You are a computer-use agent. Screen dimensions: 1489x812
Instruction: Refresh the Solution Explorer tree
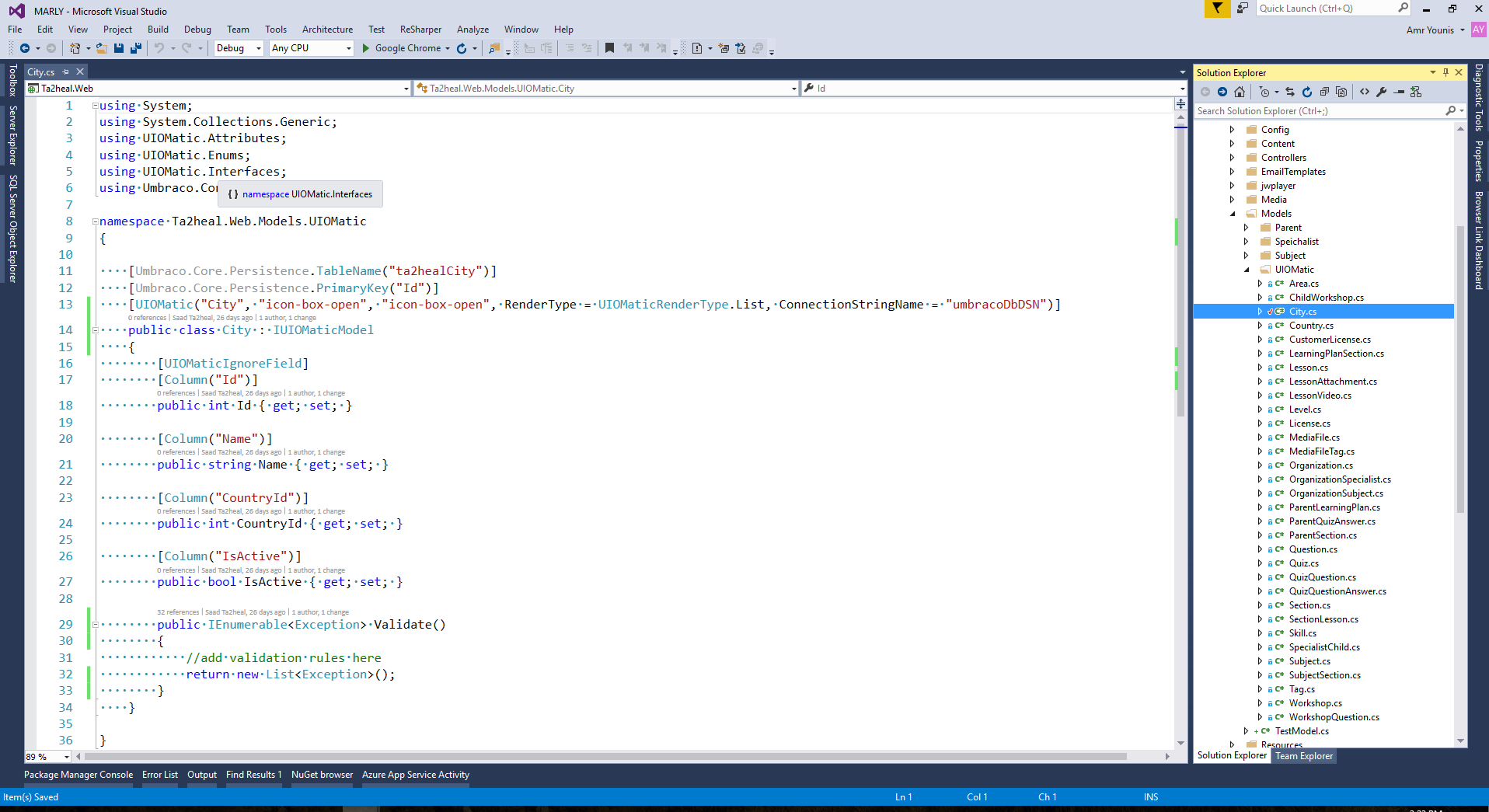(1307, 92)
